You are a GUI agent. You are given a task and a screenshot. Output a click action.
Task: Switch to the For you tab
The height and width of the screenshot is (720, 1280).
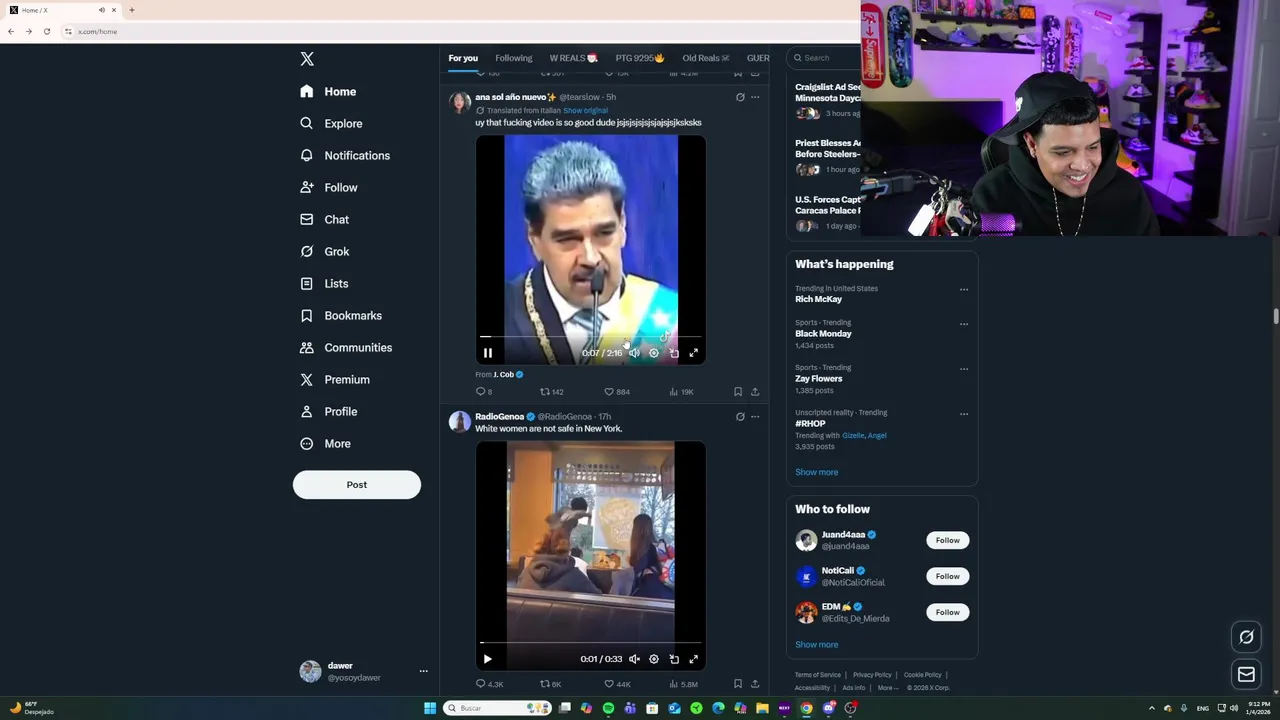[x=463, y=58]
